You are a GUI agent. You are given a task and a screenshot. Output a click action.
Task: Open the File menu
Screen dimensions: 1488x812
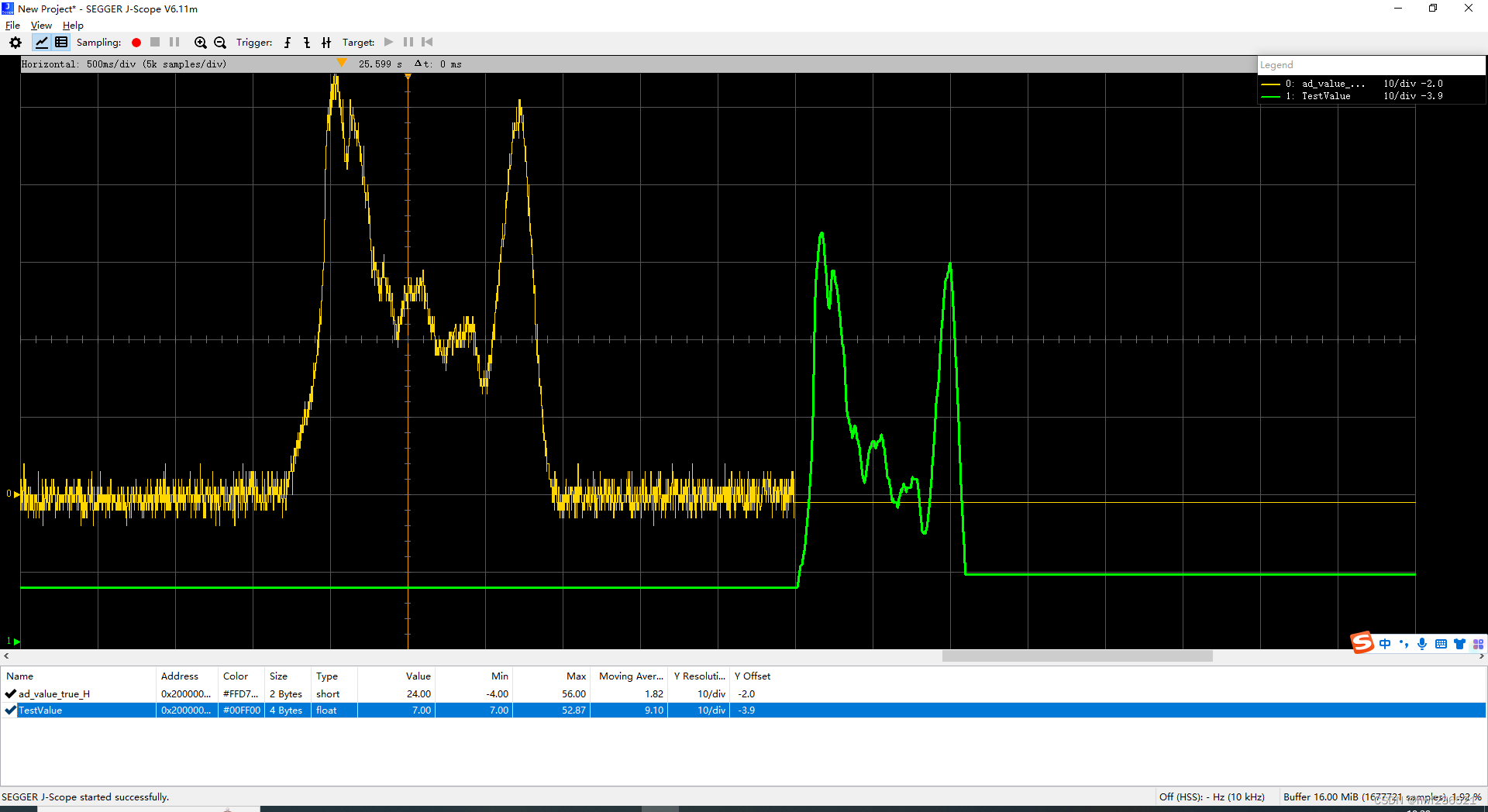coord(12,26)
